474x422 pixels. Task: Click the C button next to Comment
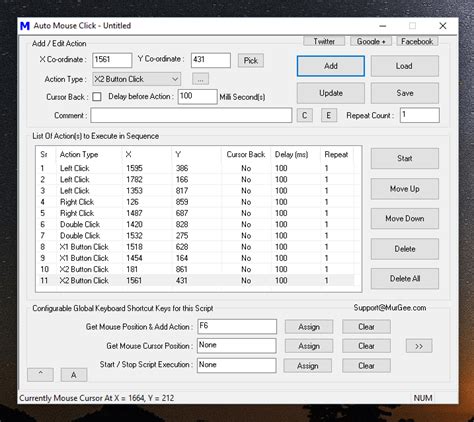click(304, 115)
